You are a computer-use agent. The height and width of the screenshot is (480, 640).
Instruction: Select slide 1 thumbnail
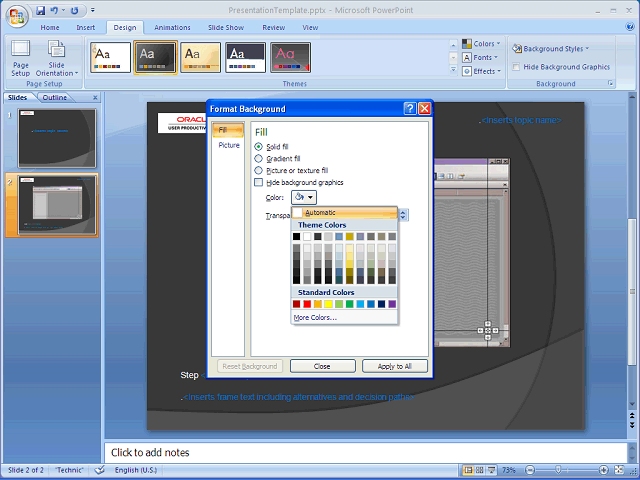pyautogui.click(x=57, y=138)
